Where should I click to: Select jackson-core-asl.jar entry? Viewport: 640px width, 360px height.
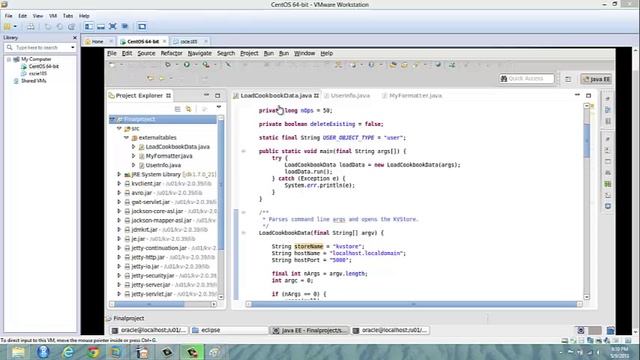pyautogui.click(x=157, y=211)
